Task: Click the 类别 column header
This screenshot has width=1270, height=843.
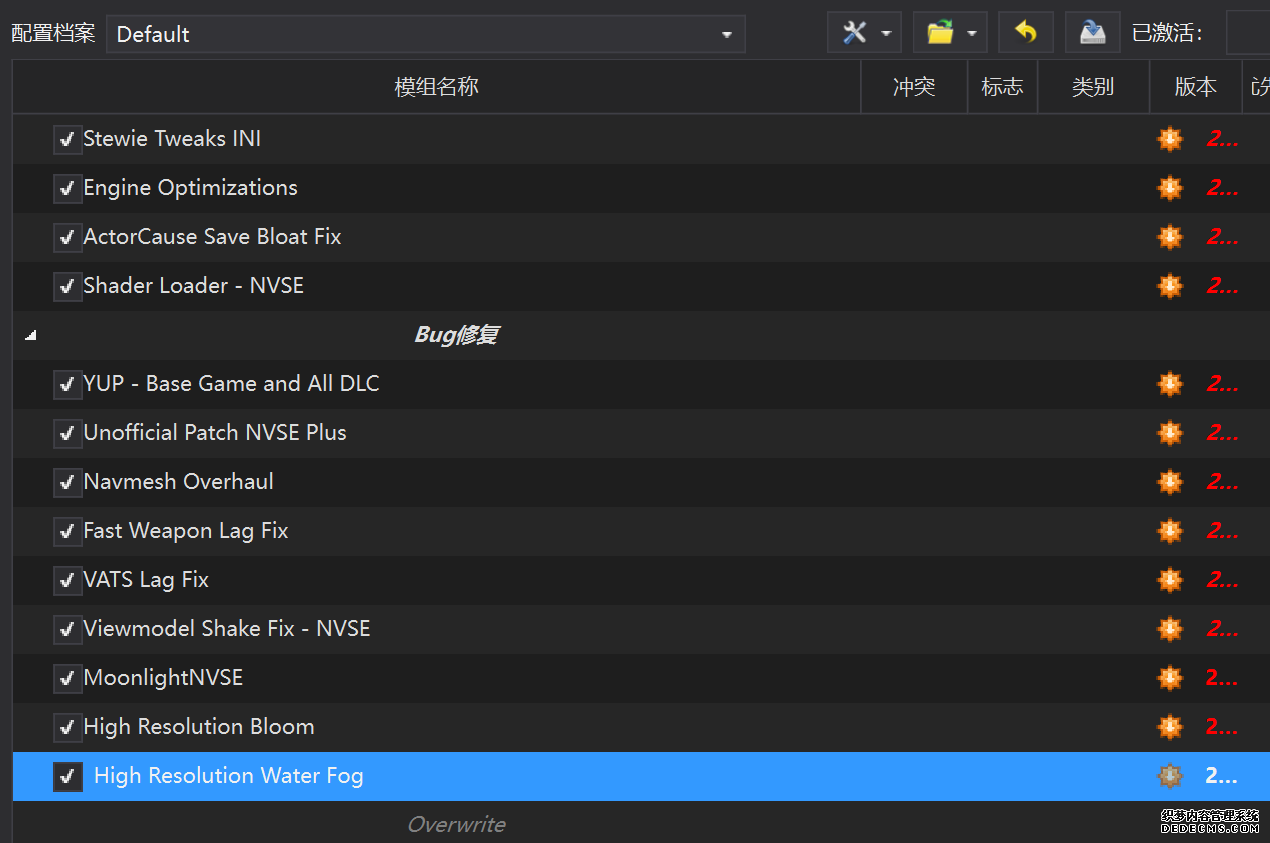Action: 1092,87
